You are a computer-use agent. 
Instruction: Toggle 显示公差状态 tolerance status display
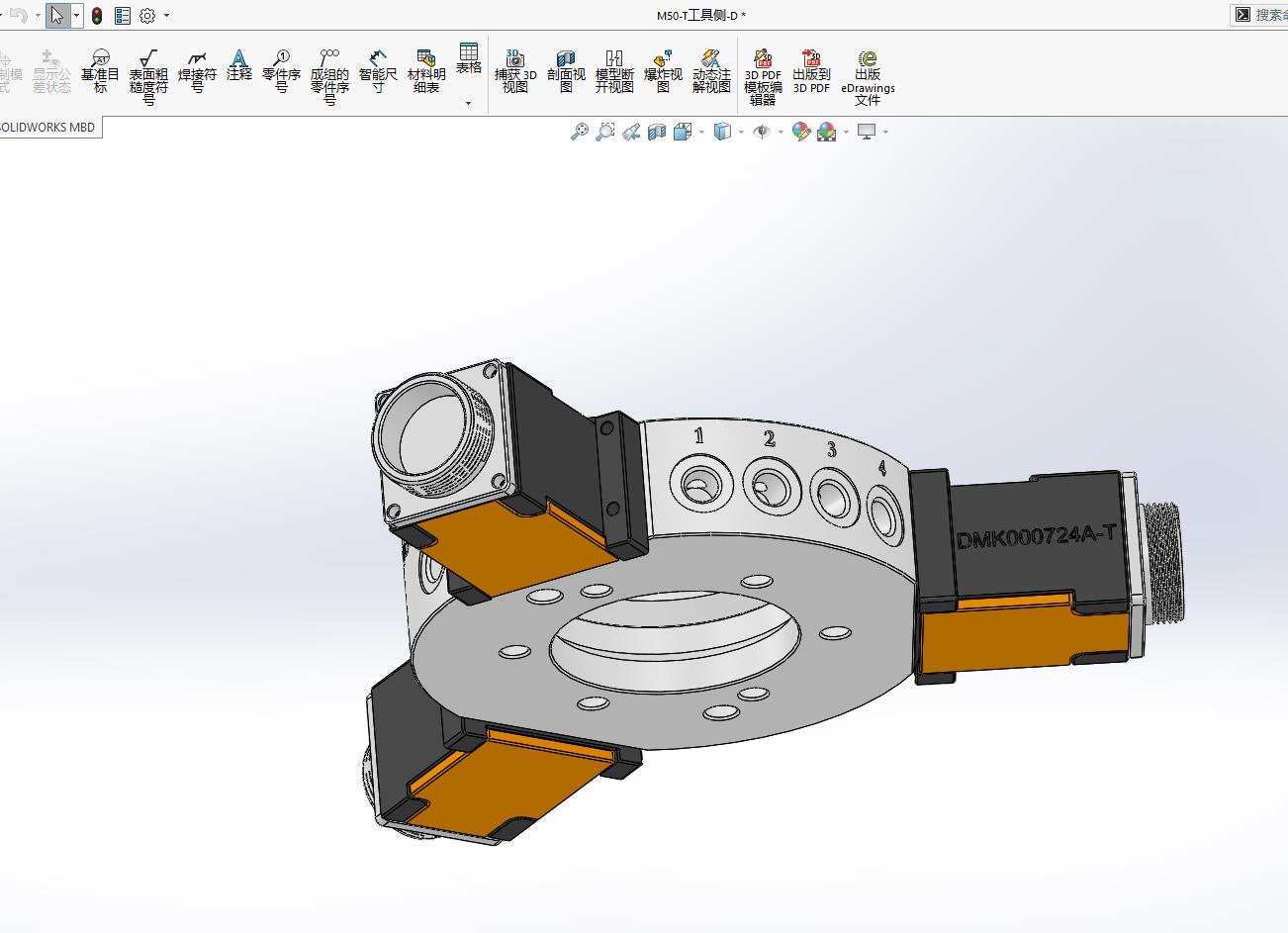51,71
